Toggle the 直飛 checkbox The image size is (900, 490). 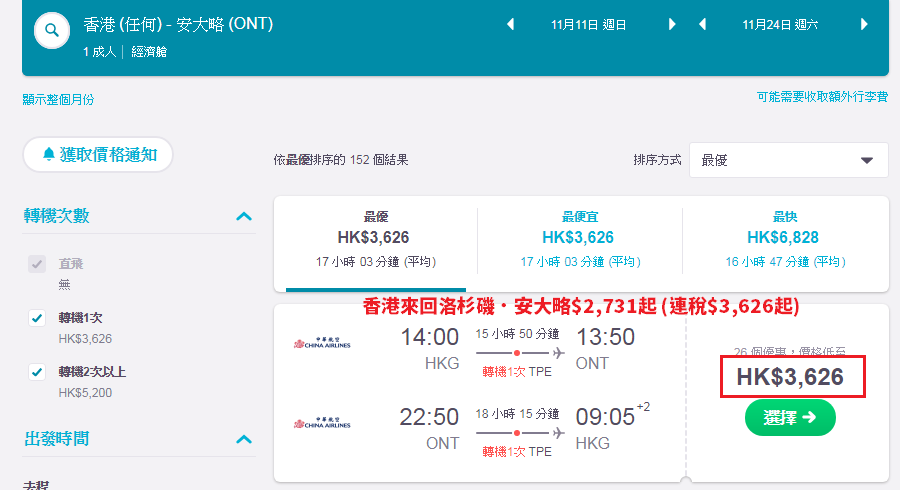(37, 264)
